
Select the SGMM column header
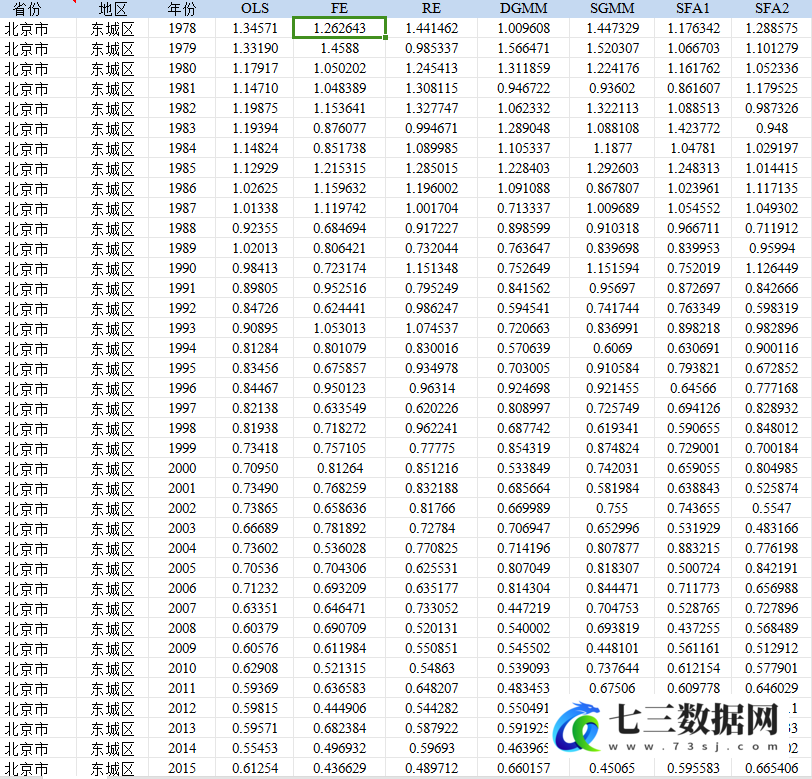click(612, 8)
